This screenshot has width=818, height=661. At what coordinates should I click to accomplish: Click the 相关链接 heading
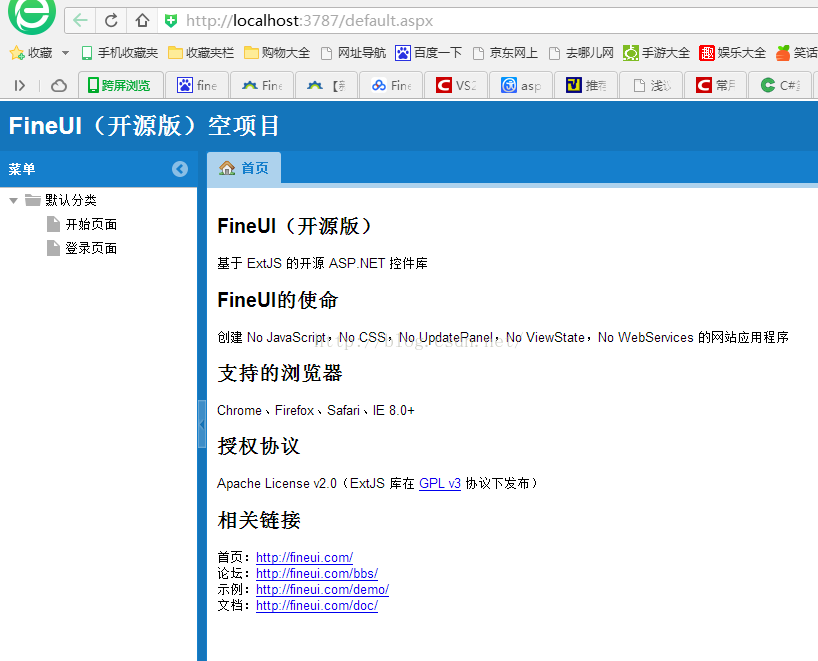point(259,520)
